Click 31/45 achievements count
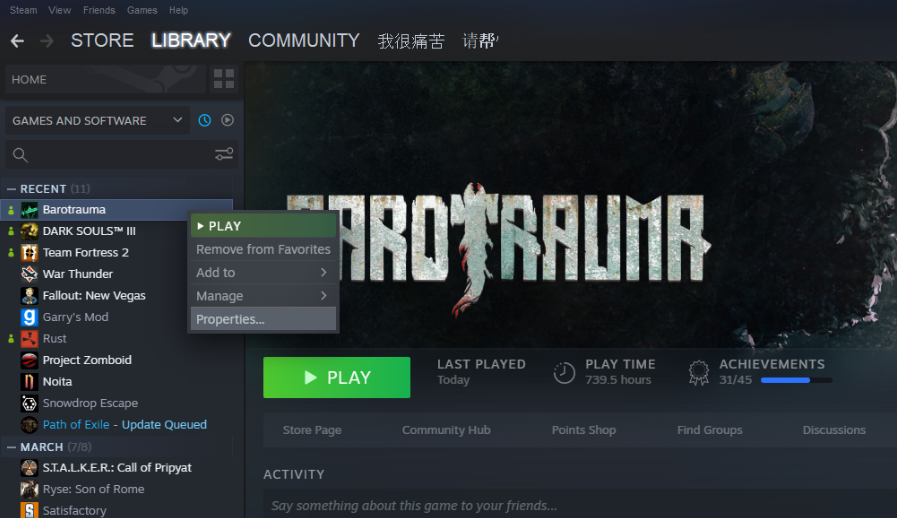 [x=735, y=380]
